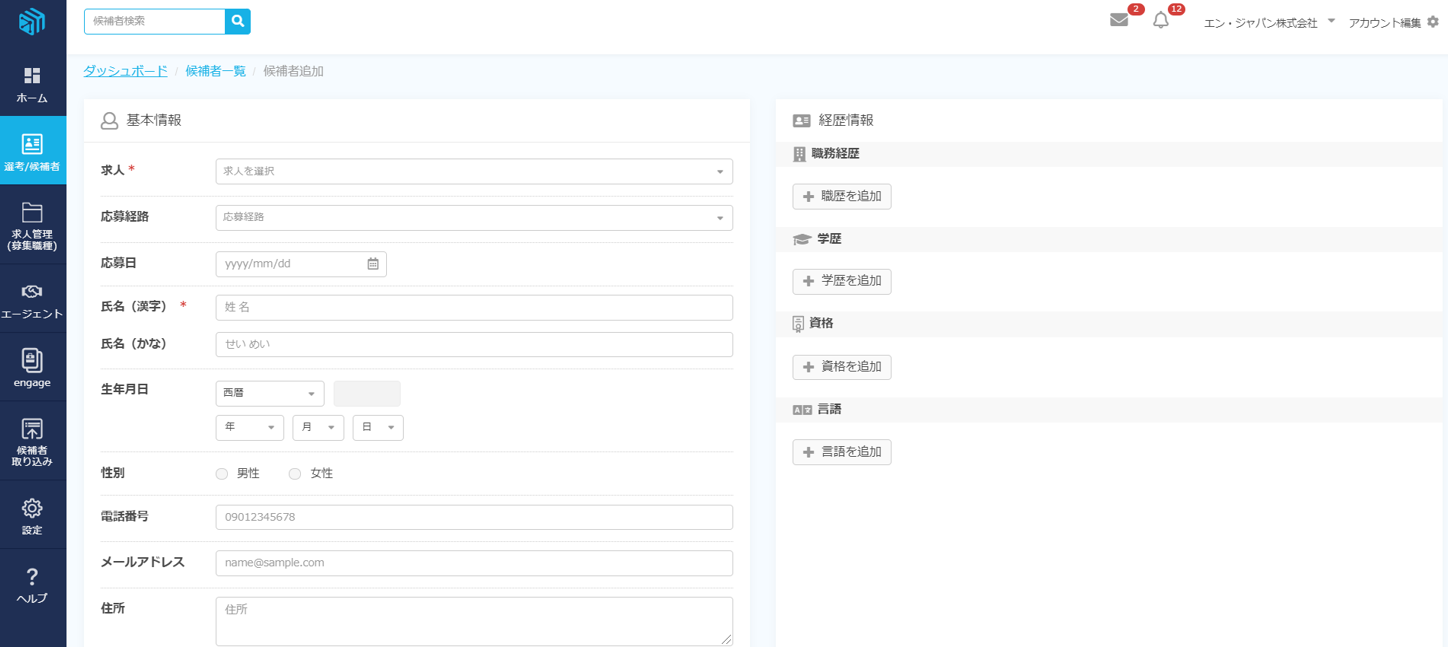Open the ヘルプ question mark icon
This screenshot has width=1448, height=648.
[32, 577]
